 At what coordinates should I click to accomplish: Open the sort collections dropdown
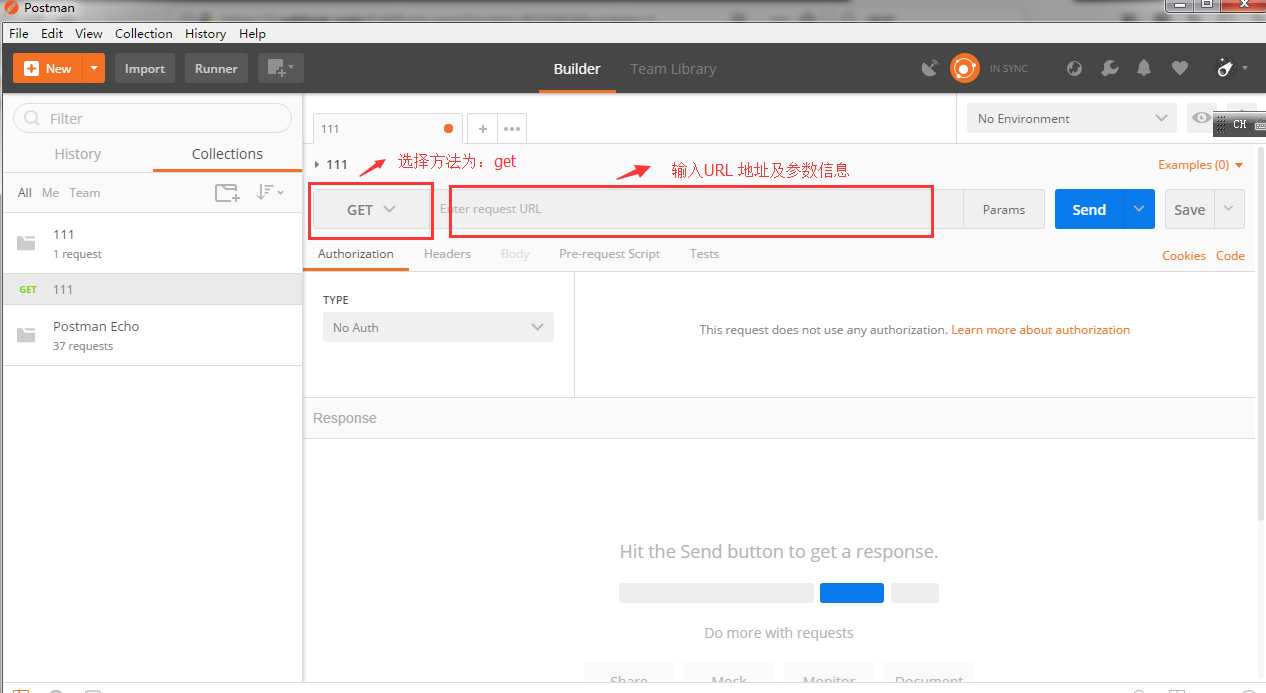pyautogui.click(x=270, y=192)
